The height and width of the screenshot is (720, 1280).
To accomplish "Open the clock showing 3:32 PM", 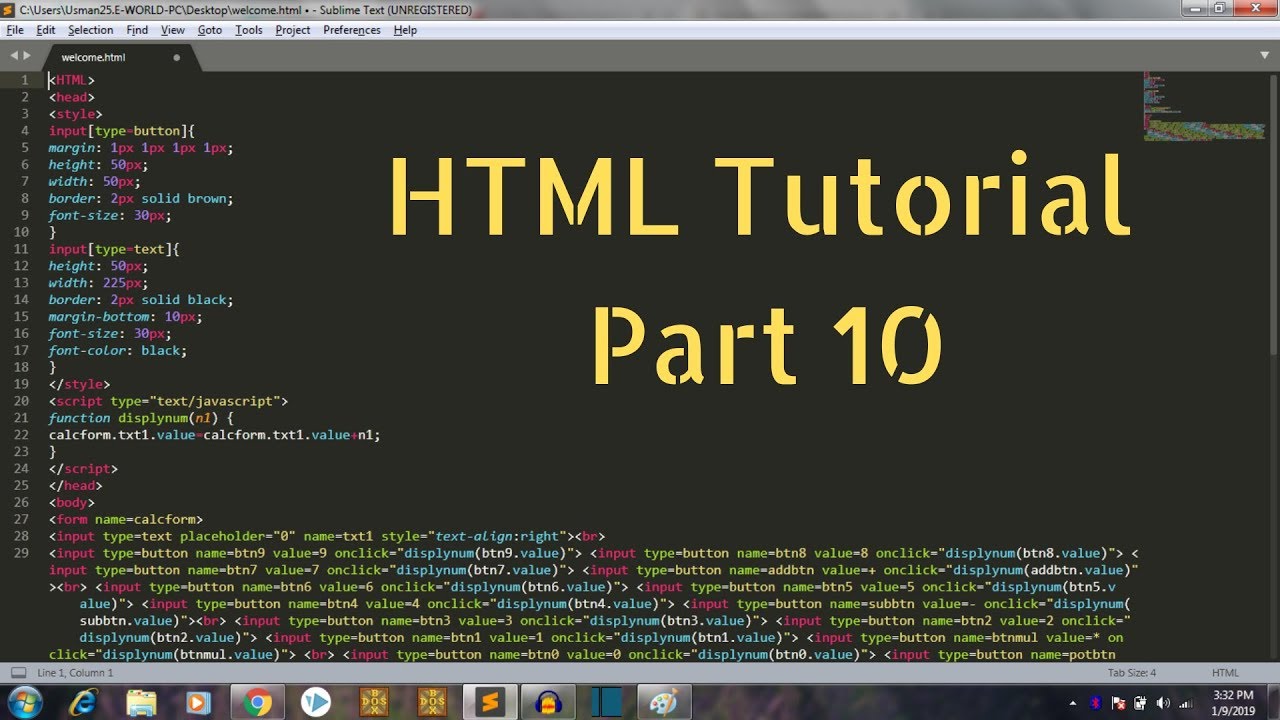I will click(1232, 703).
